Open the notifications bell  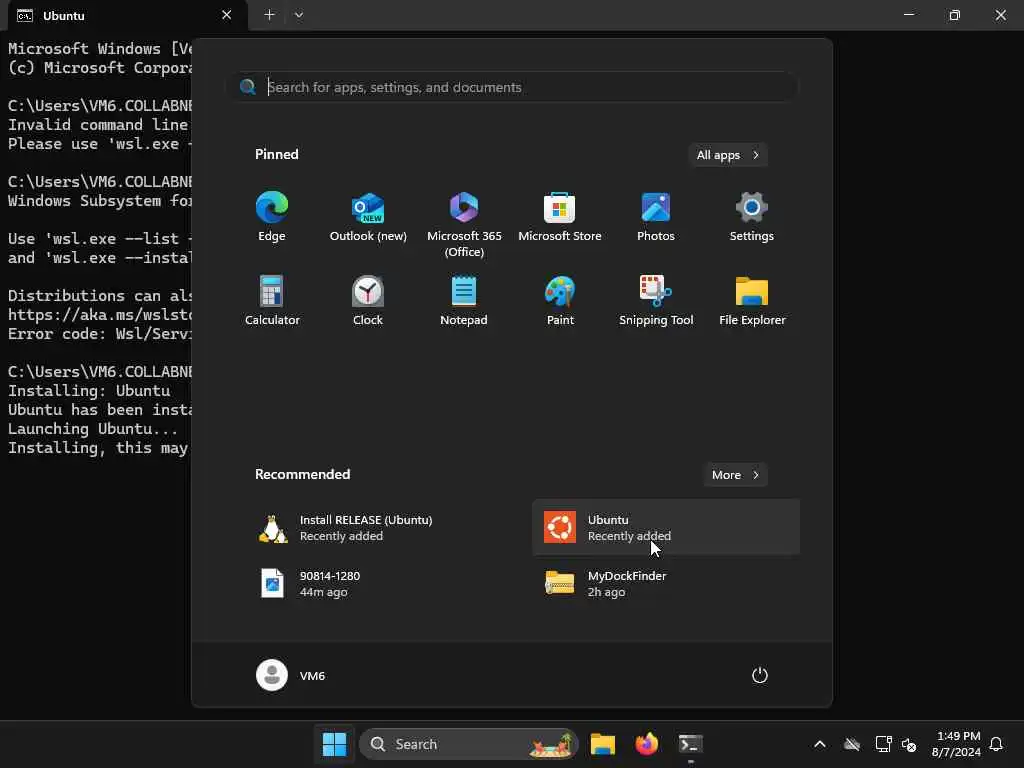pos(996,744)
